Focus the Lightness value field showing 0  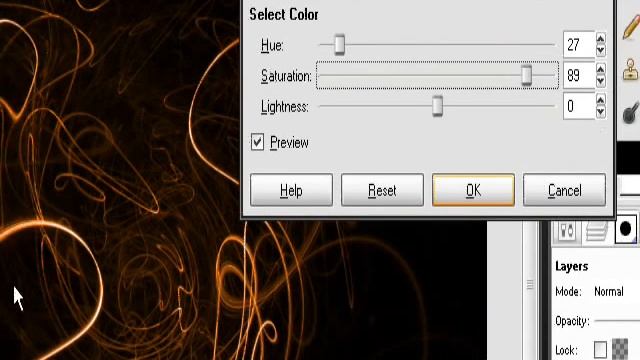tap(579, 106)
